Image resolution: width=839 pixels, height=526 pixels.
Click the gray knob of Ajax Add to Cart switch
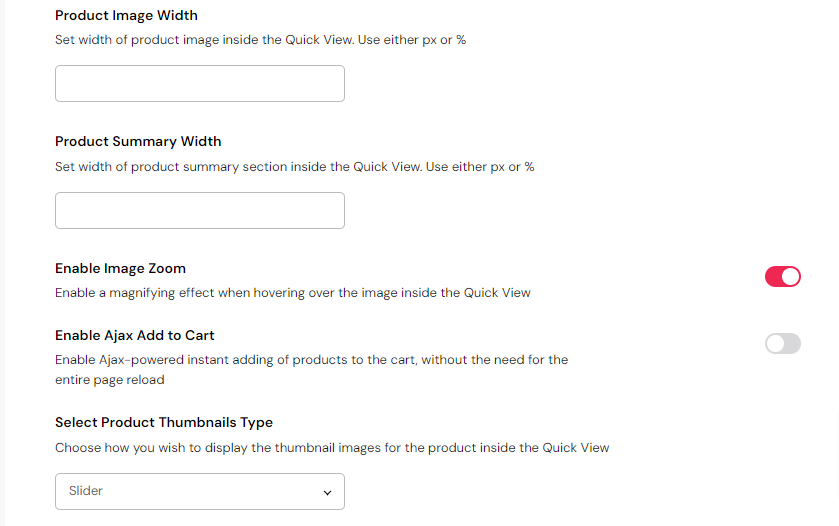pos(775,344)
